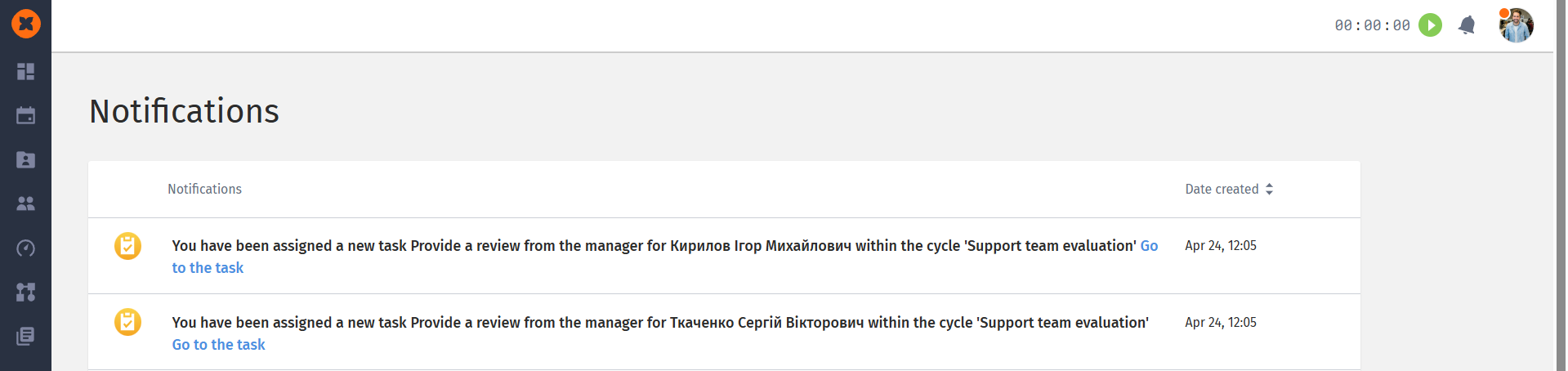Open the documents library sidebar icon
This screenshot has width=1568, height=371.
pos(26,336)
